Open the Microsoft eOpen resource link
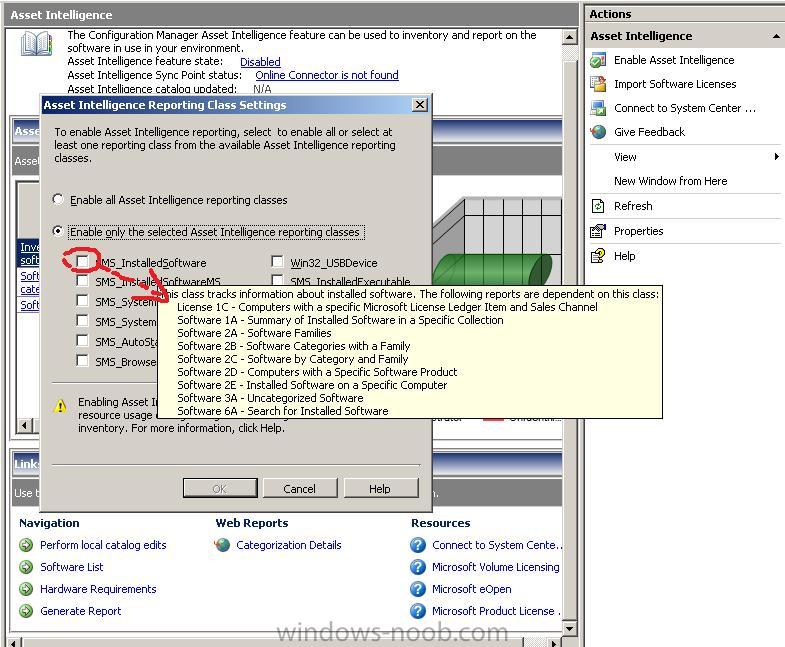Screen dimensions: 785x647 [472, 589]
